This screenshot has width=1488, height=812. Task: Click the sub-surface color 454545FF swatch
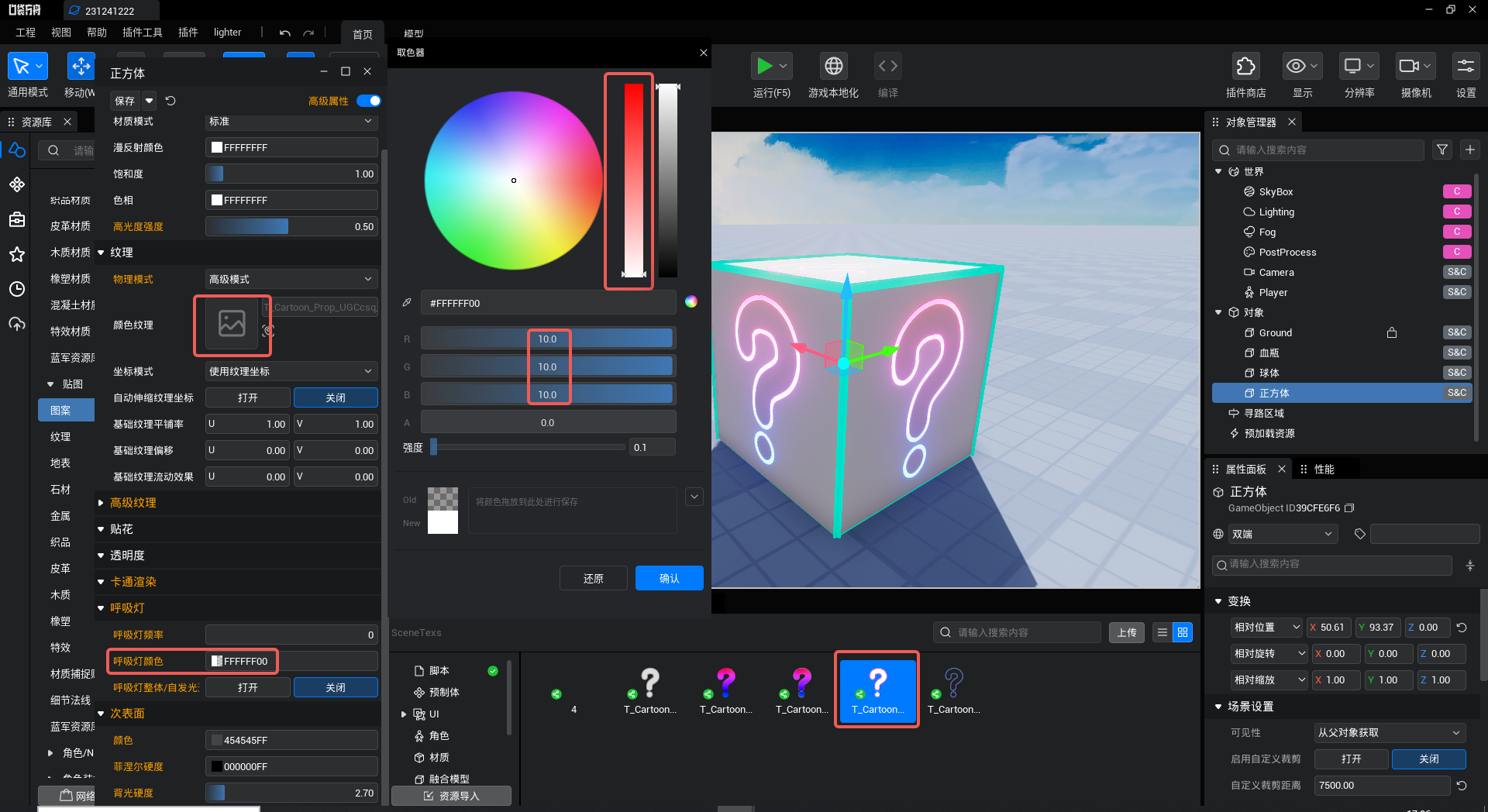(x=217, y=740)
